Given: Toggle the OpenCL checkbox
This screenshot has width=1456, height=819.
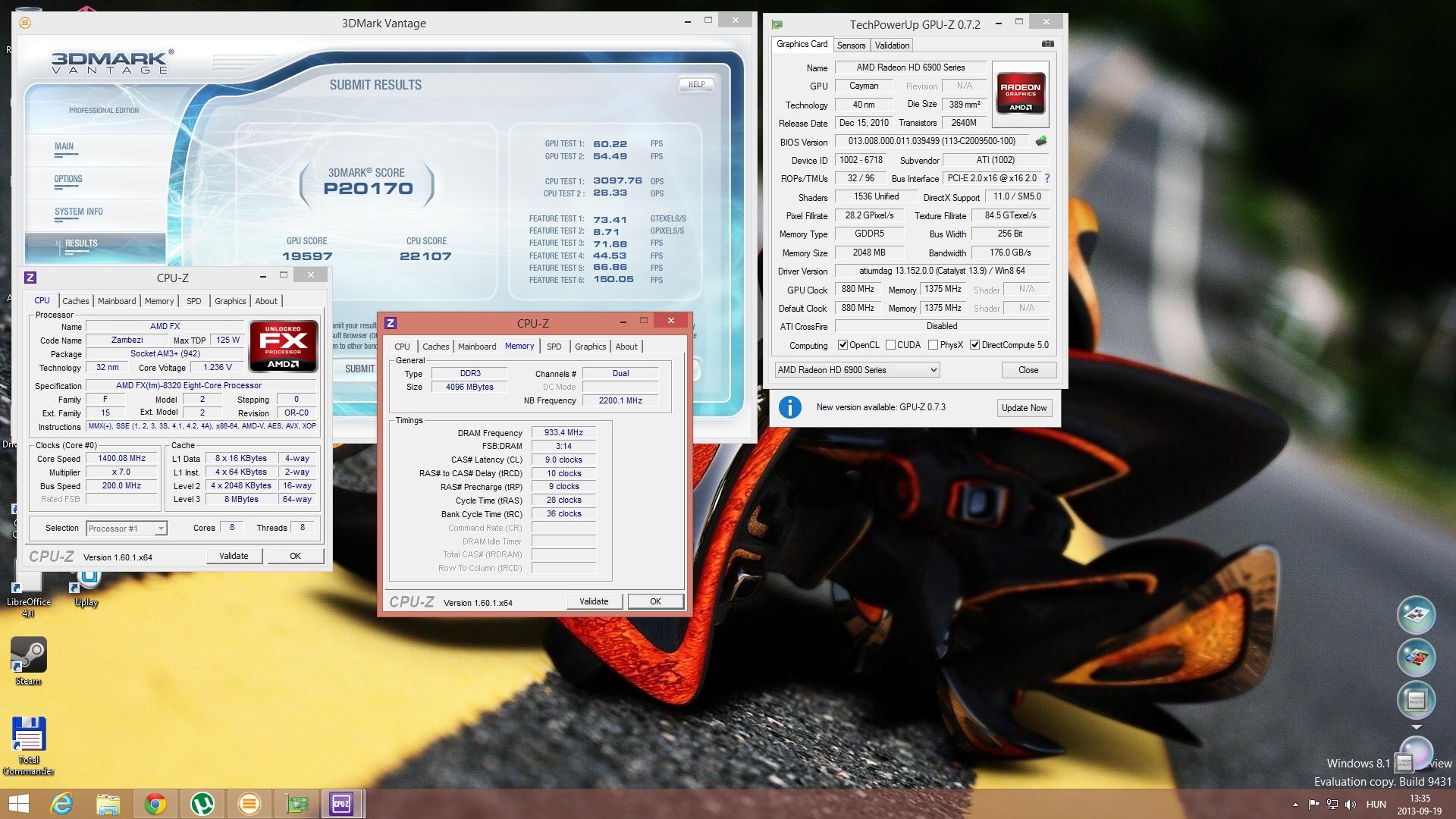Looking at the screenshot, I should pyautogui.click(x=843, y=345).
